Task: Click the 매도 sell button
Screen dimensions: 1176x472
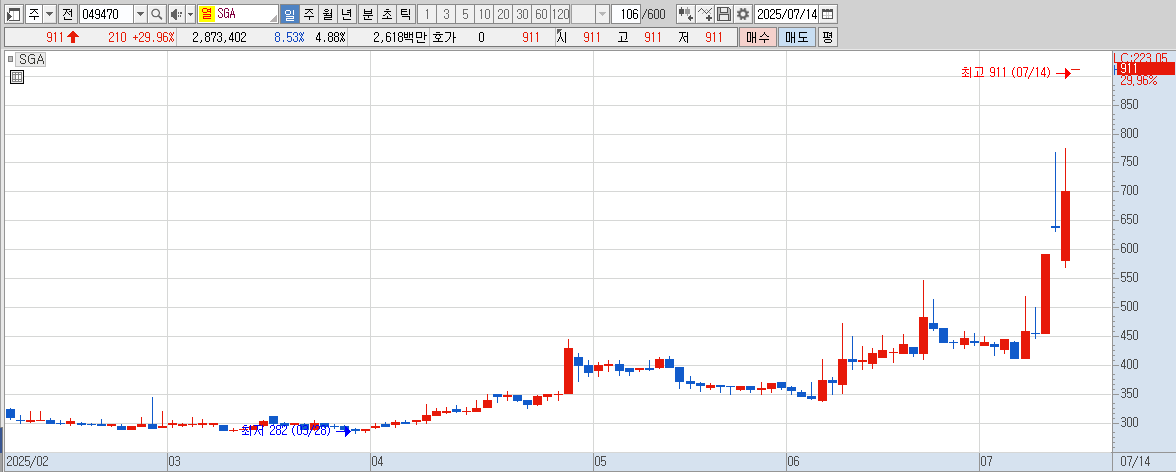Action: pyautogui.click(x=796, y=38)
